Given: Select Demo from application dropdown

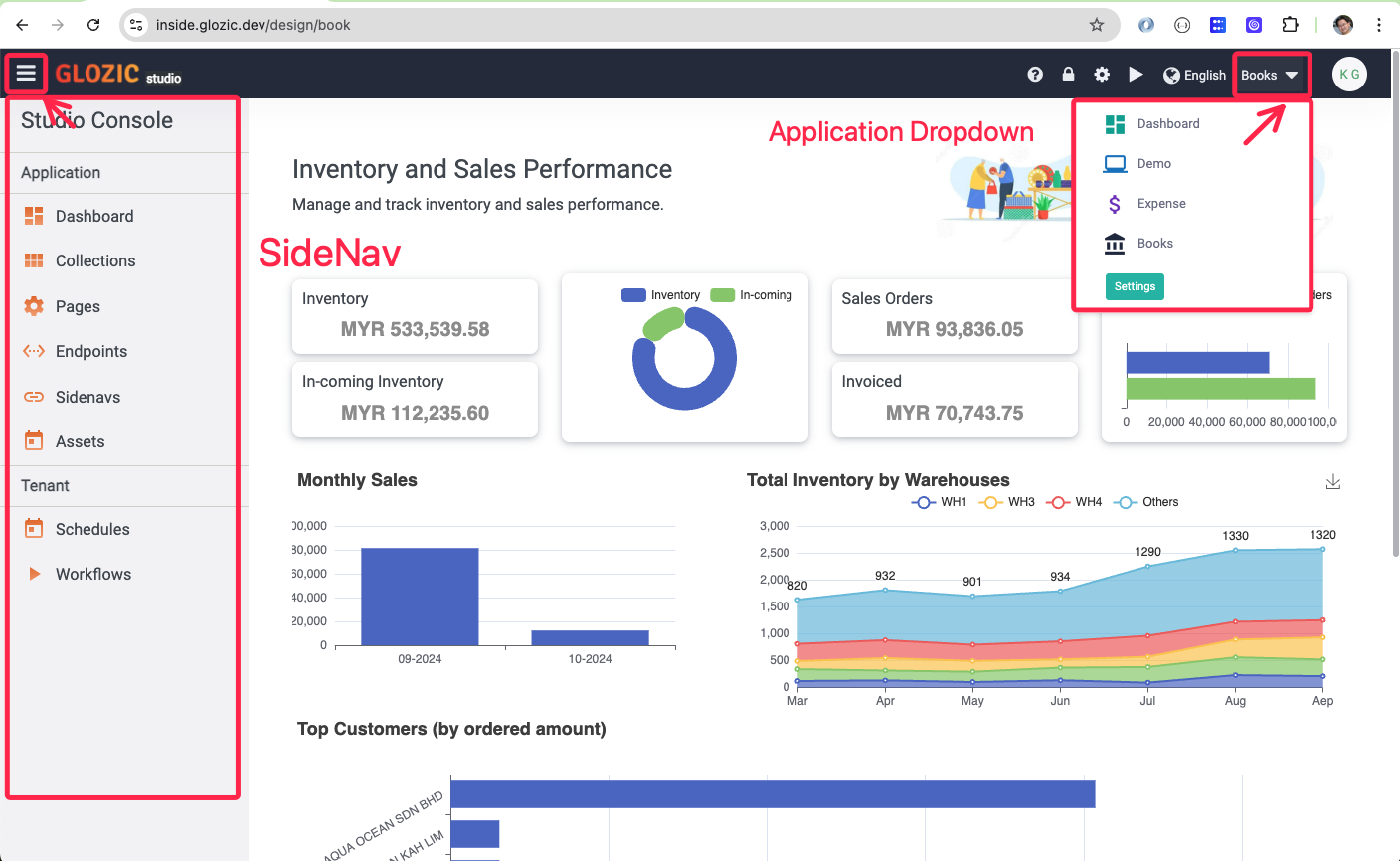Looking at the screenshot, I should click(1153, 163).
